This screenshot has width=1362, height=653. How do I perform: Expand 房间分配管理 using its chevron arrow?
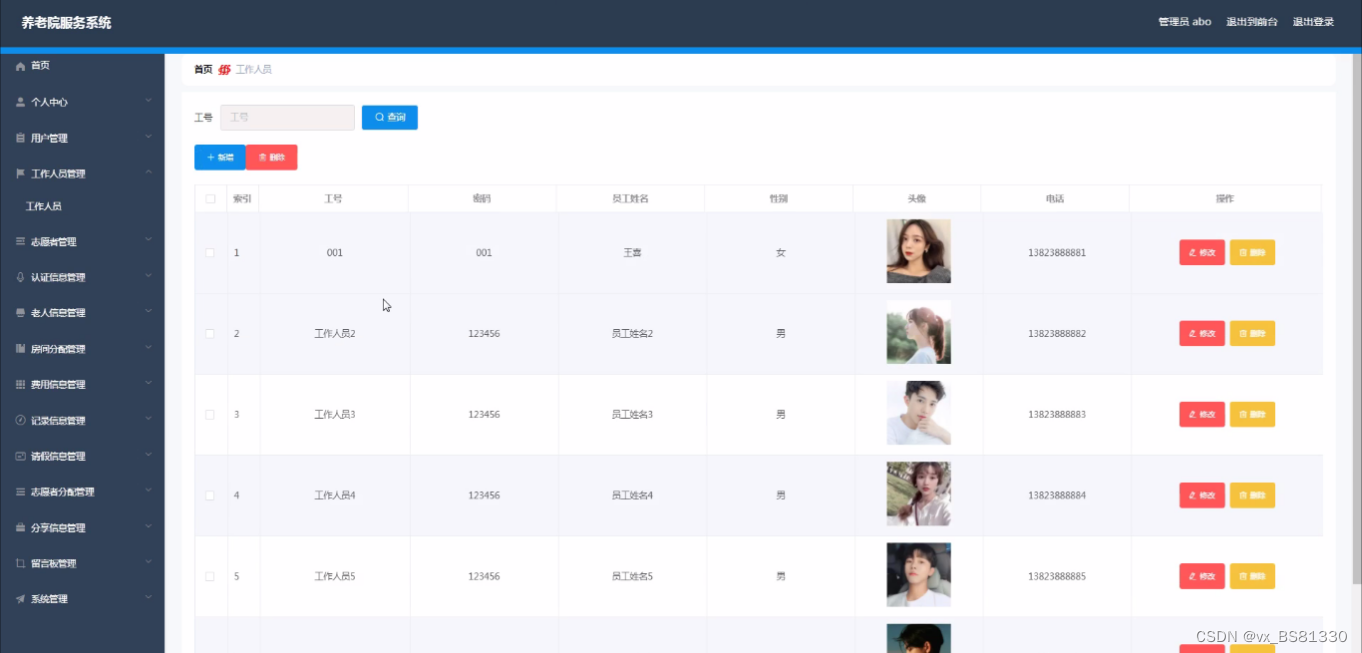pyautogui.click(x=148, y=348)
